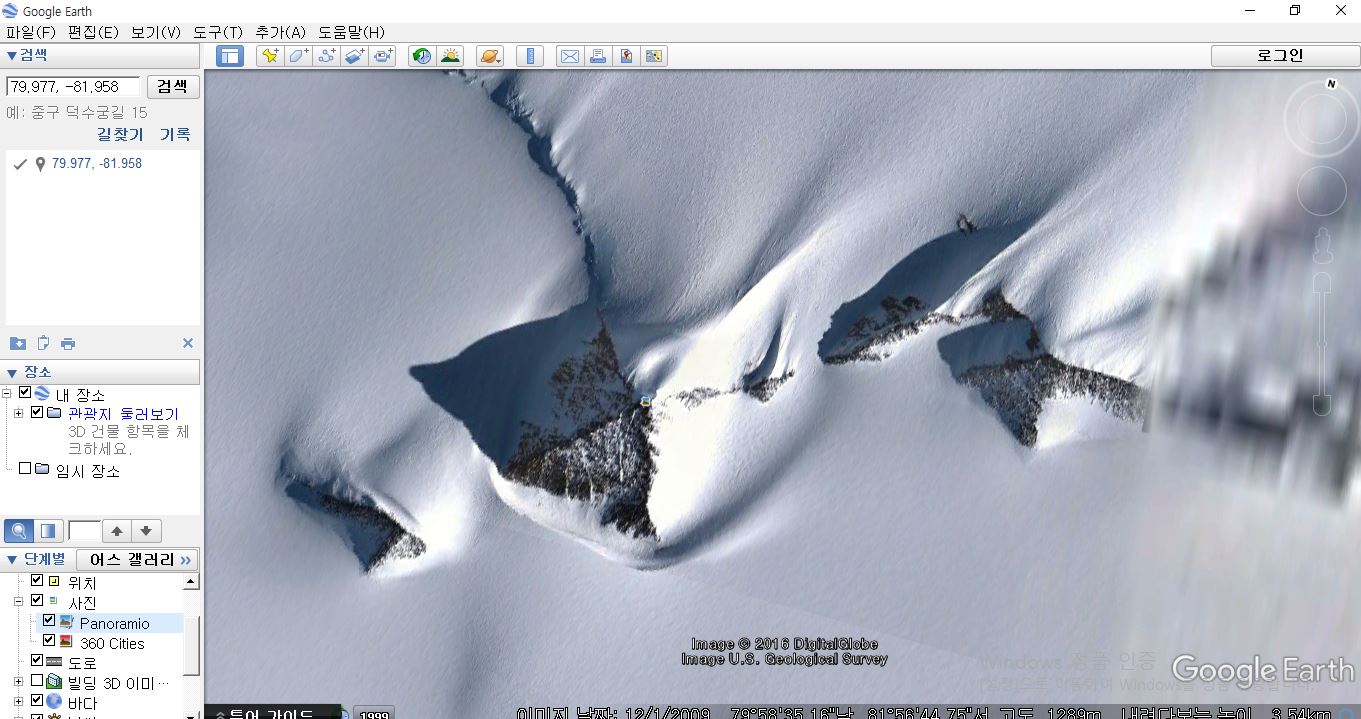The height and width of the screenshot is (719, 1361).
Task: Hide the sidebar using toolbar icon
Action: (x=230, y=56)
